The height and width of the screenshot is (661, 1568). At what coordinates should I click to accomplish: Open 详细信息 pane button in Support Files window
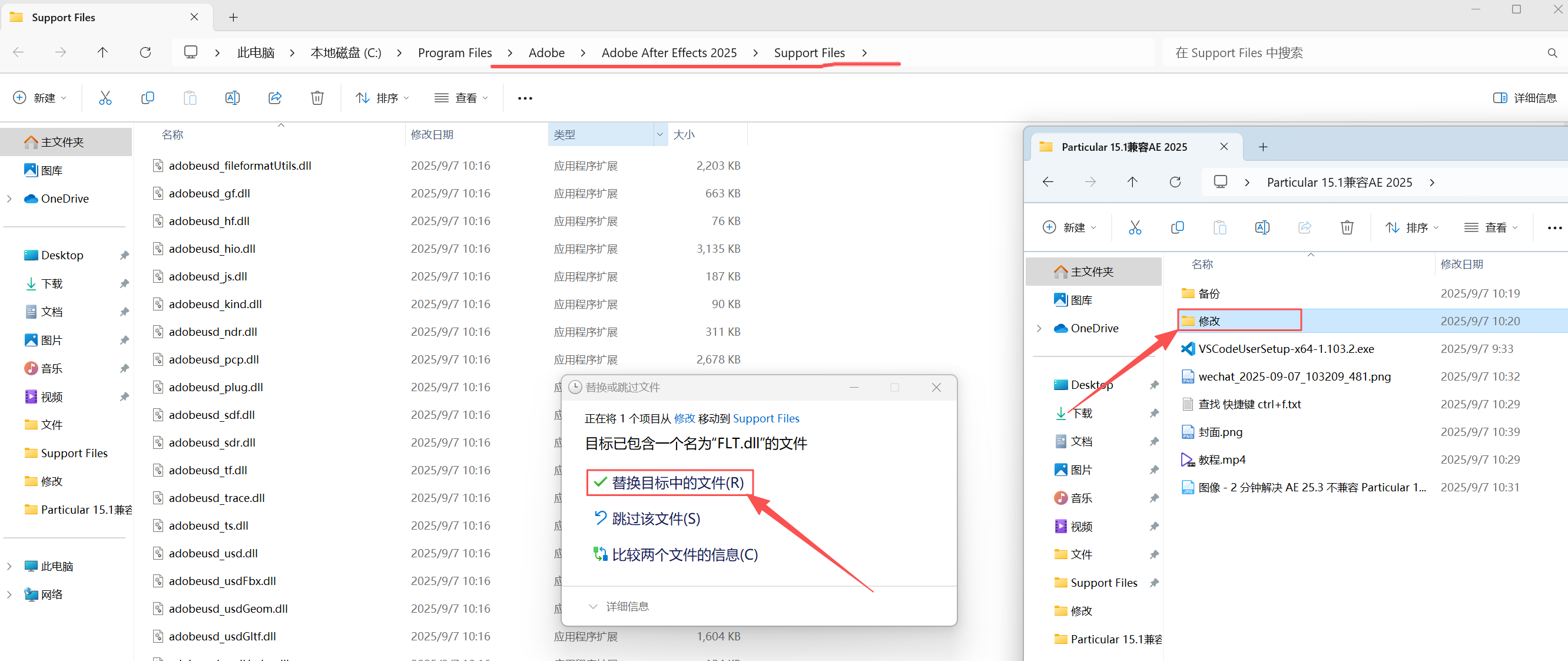[x=1525, y=98]
